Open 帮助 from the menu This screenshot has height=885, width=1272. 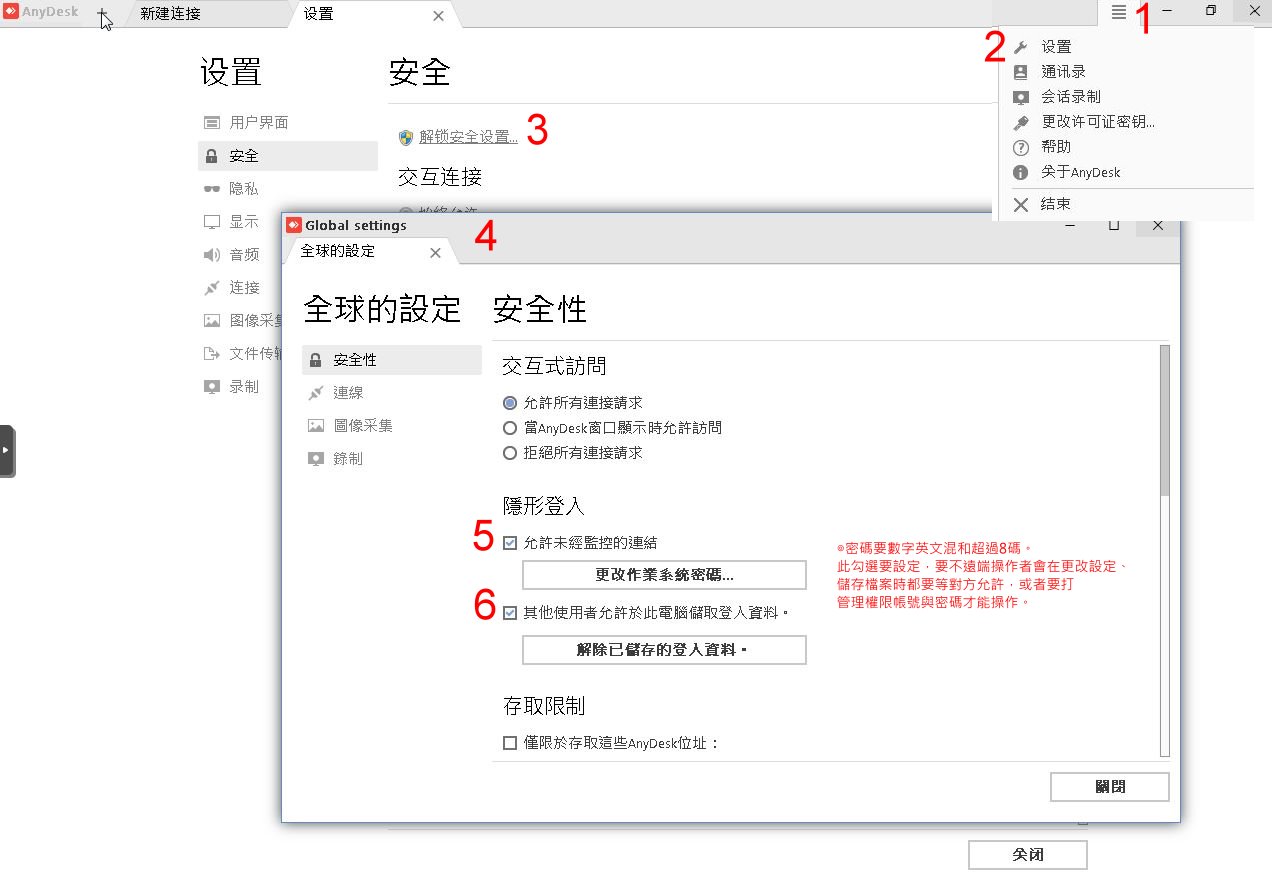click(1056, 147)
